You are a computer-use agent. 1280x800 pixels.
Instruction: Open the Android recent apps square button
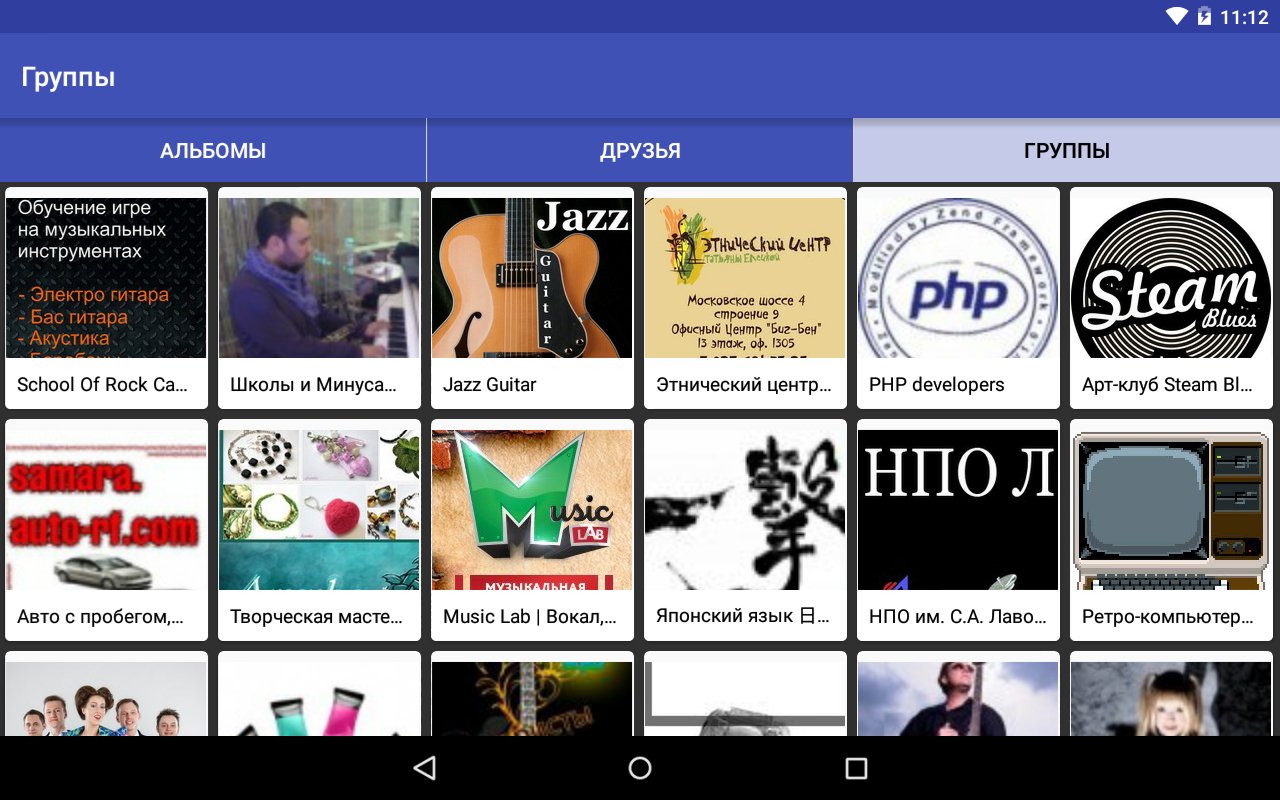click(x=855, y=768)
